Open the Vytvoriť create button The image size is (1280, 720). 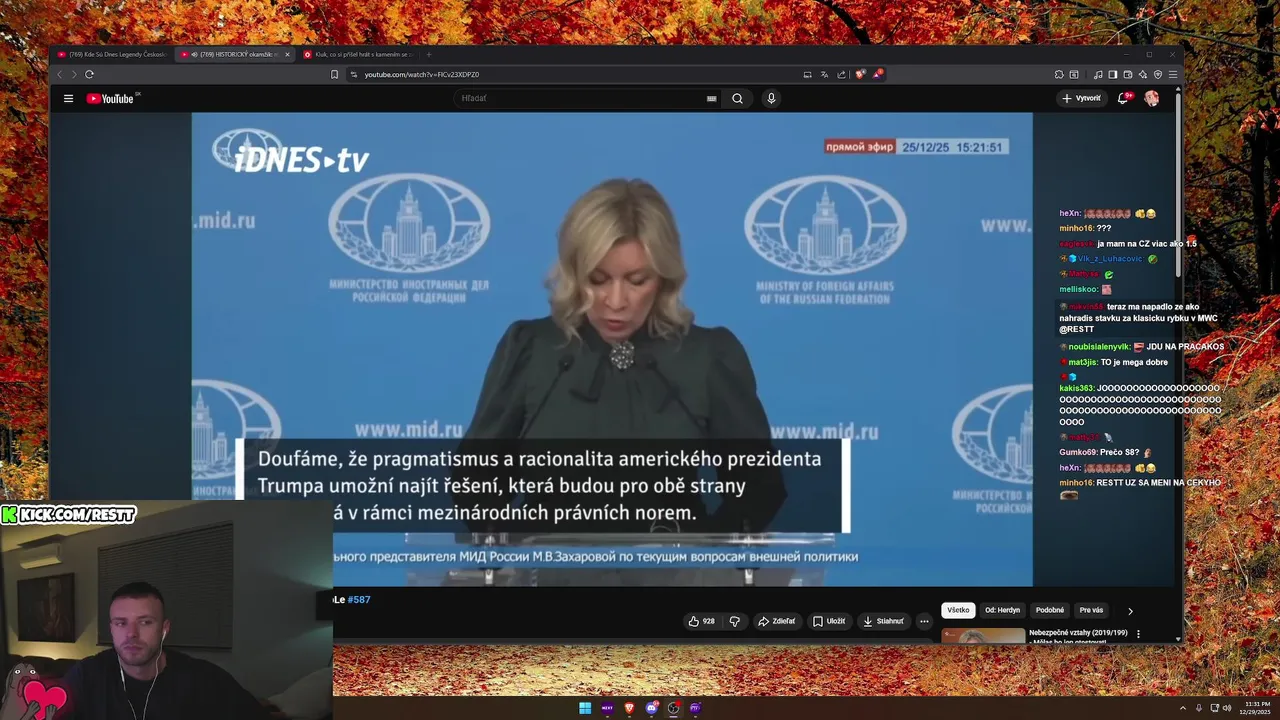1081,98
